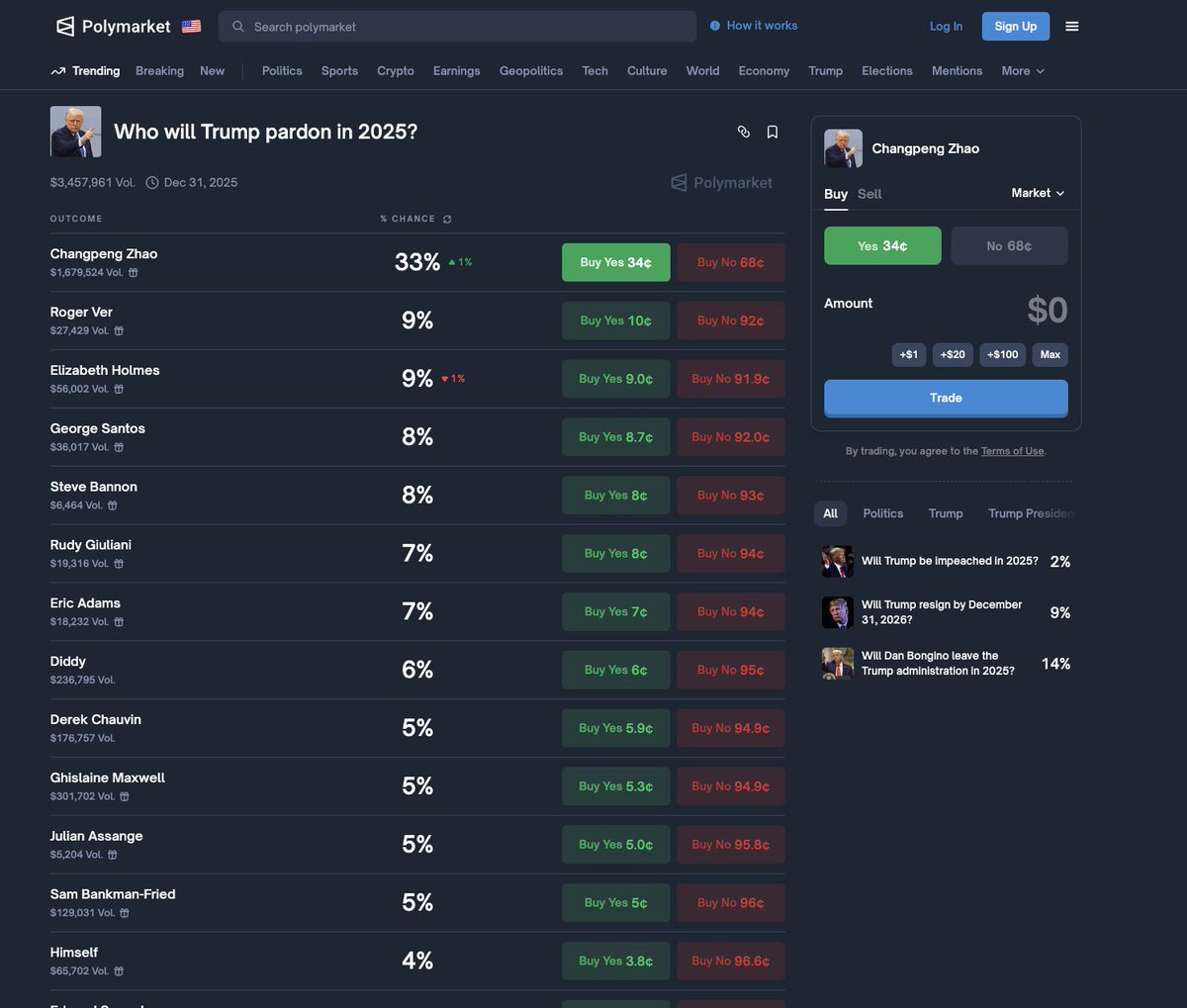The height and width of the screenshot is (1008, 1187).
Task: Add $20 to the amount
Action: 953,354
